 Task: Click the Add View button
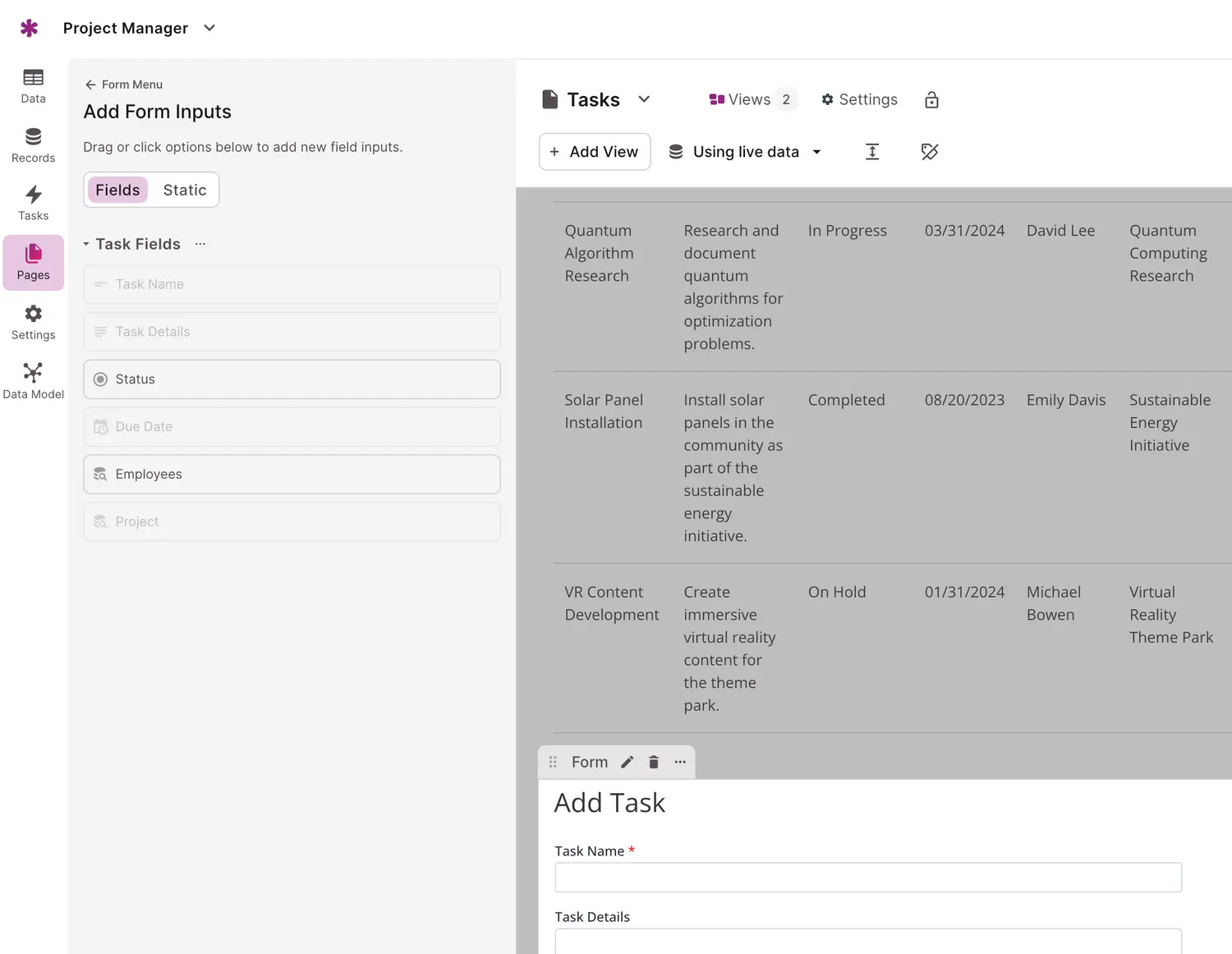pos(595,152)
